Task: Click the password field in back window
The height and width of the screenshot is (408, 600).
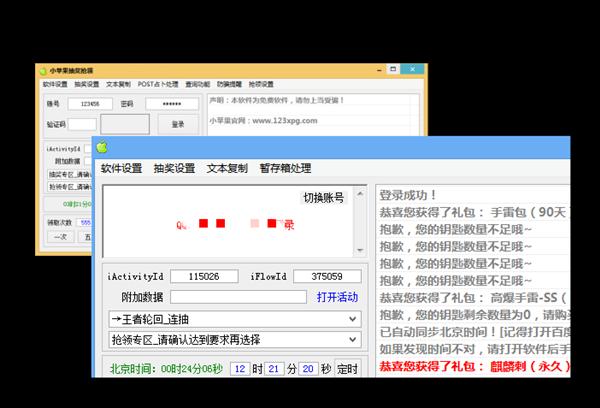Action: pos(172,104)
